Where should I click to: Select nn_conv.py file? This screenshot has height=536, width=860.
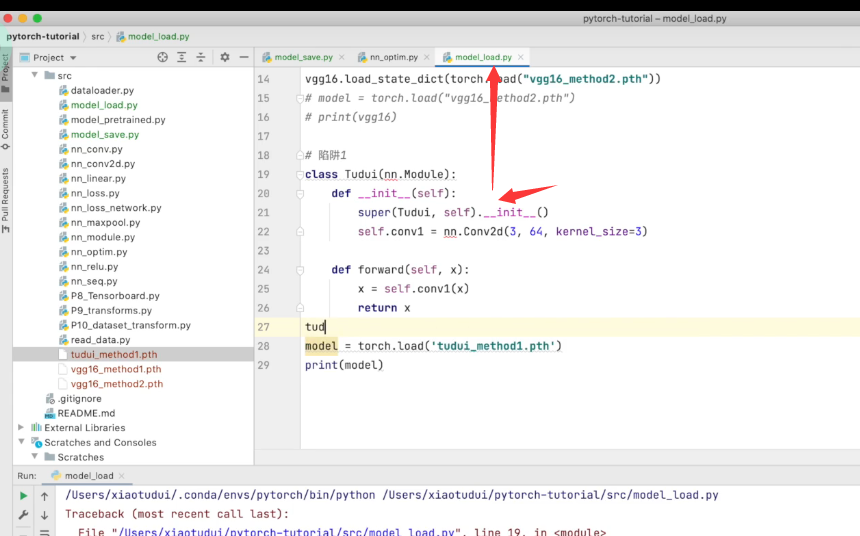point(97,149)
